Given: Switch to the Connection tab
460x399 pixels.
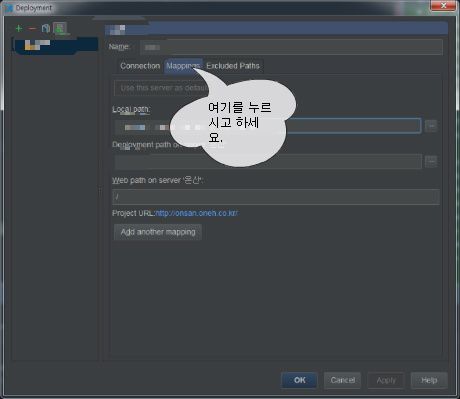Looking at the screenshot, I should [x=140, y=66].
